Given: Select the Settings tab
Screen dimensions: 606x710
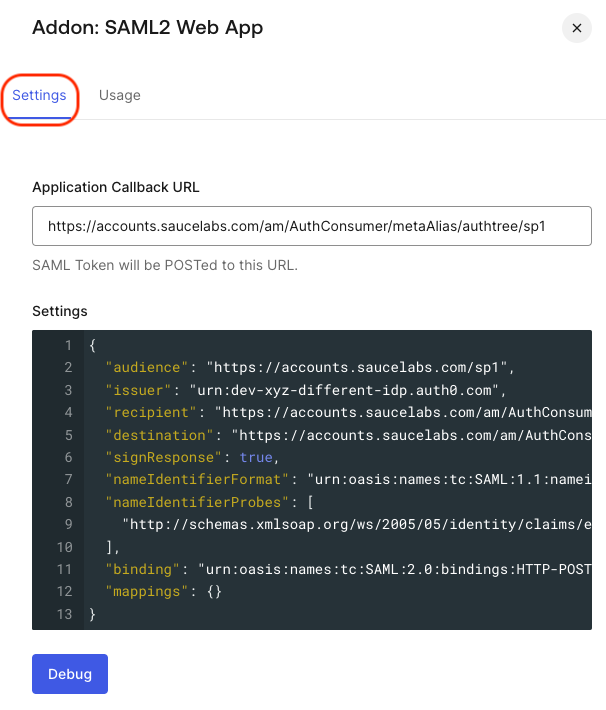Looking at the screenshot, I should pyautogui.click(x=39, y=96).
